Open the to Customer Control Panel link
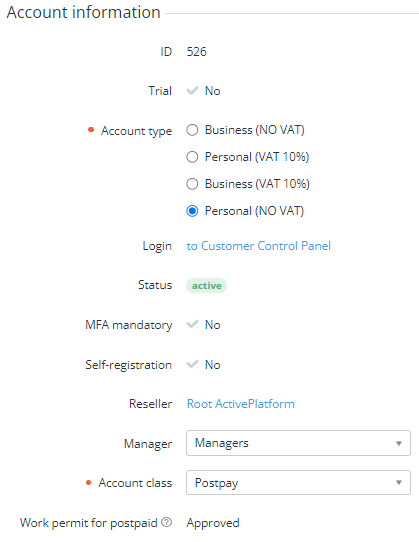This screenshot has height=542, width=419. pos(259,246)
